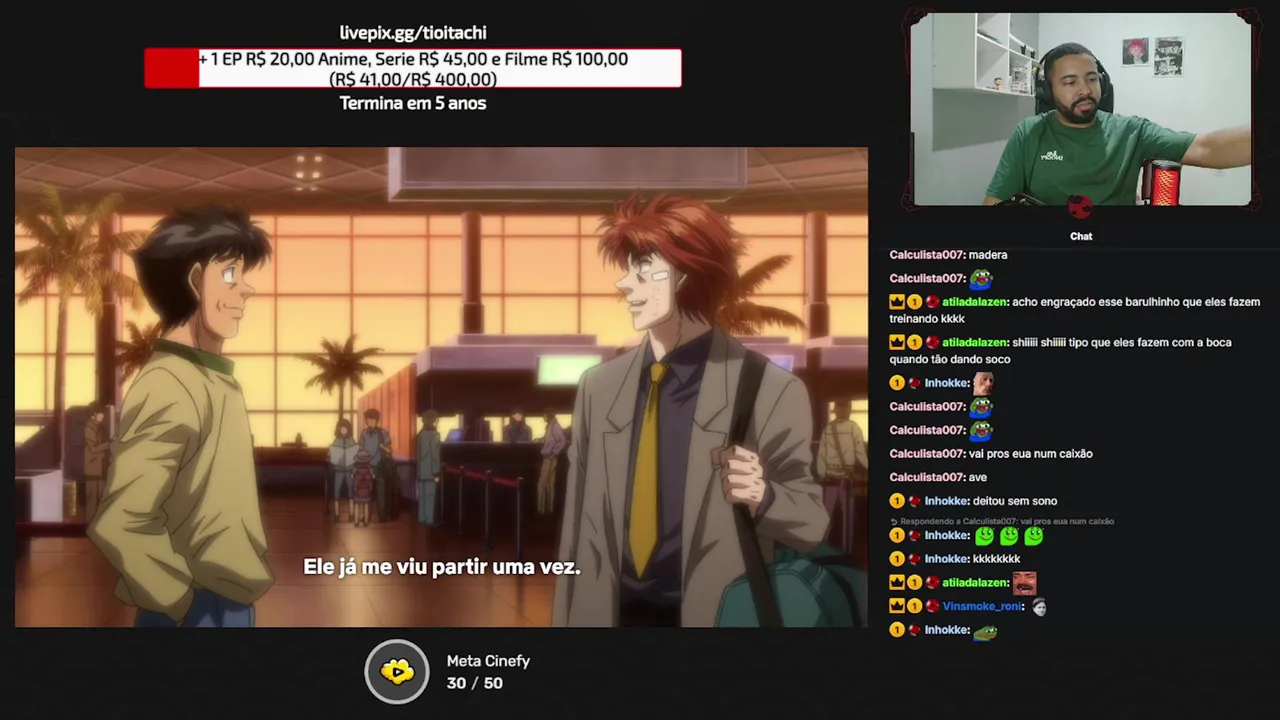1280x720 pixels.
Task: Click red badge on the 'acho engraçado' message
Action: tap(931, 302)
